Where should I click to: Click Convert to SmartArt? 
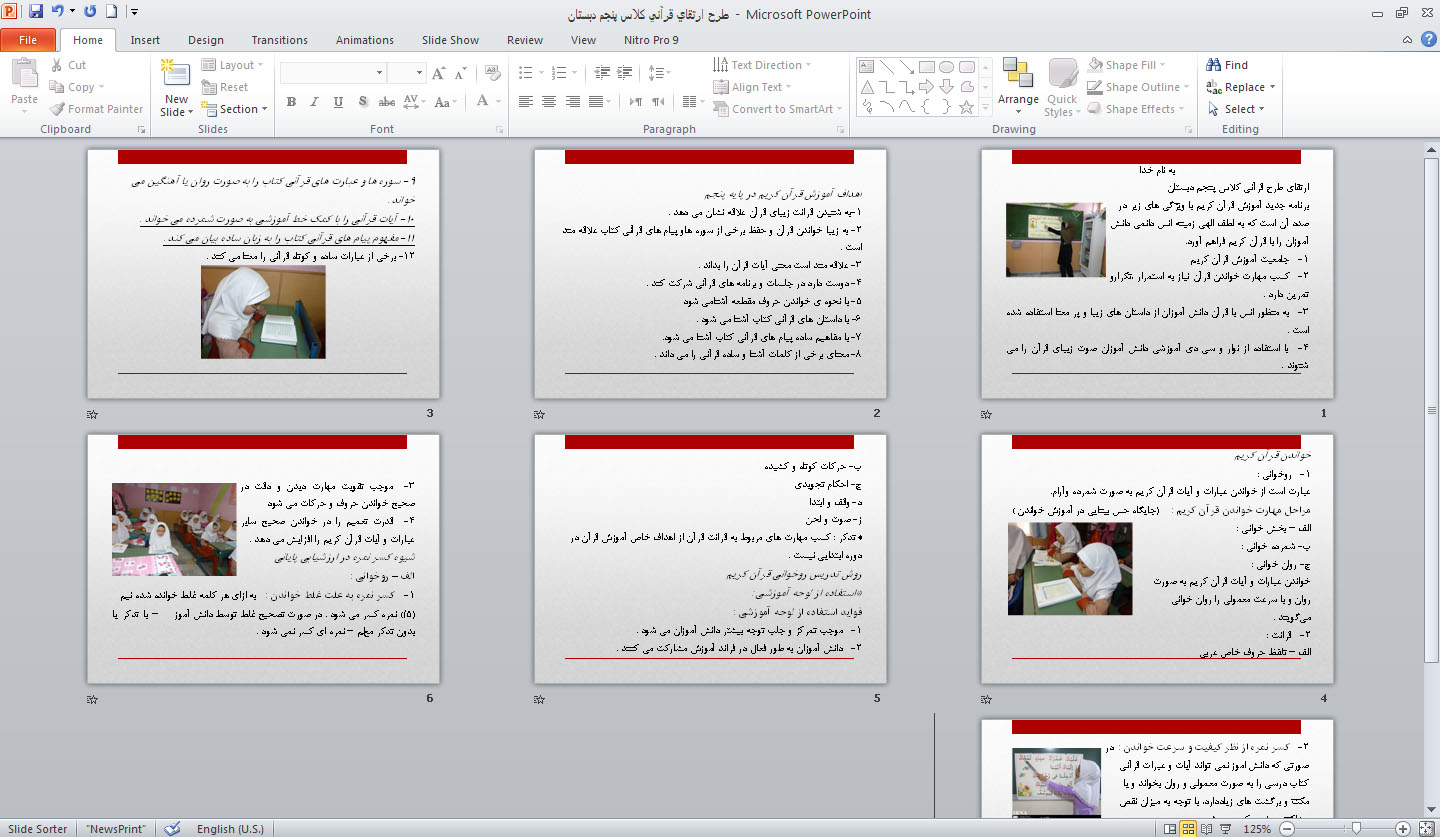point(777,109)
